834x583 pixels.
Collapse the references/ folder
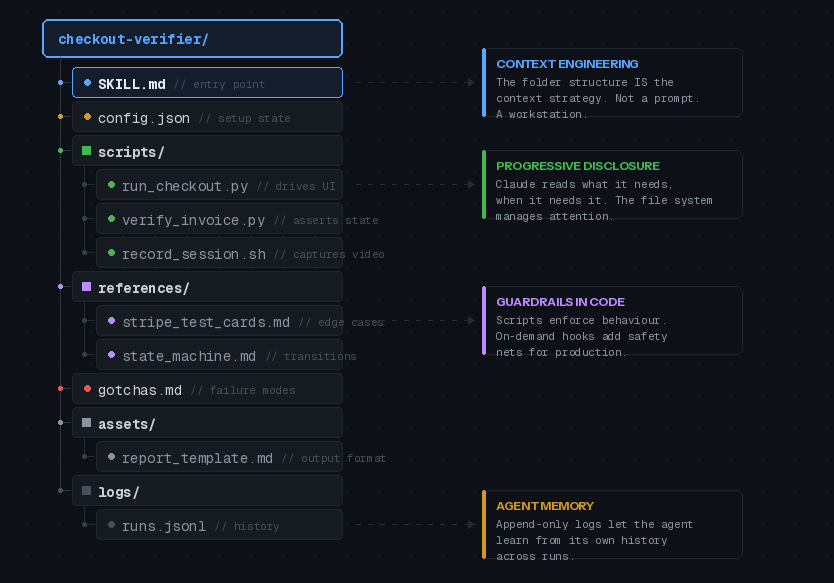[142, 288]
